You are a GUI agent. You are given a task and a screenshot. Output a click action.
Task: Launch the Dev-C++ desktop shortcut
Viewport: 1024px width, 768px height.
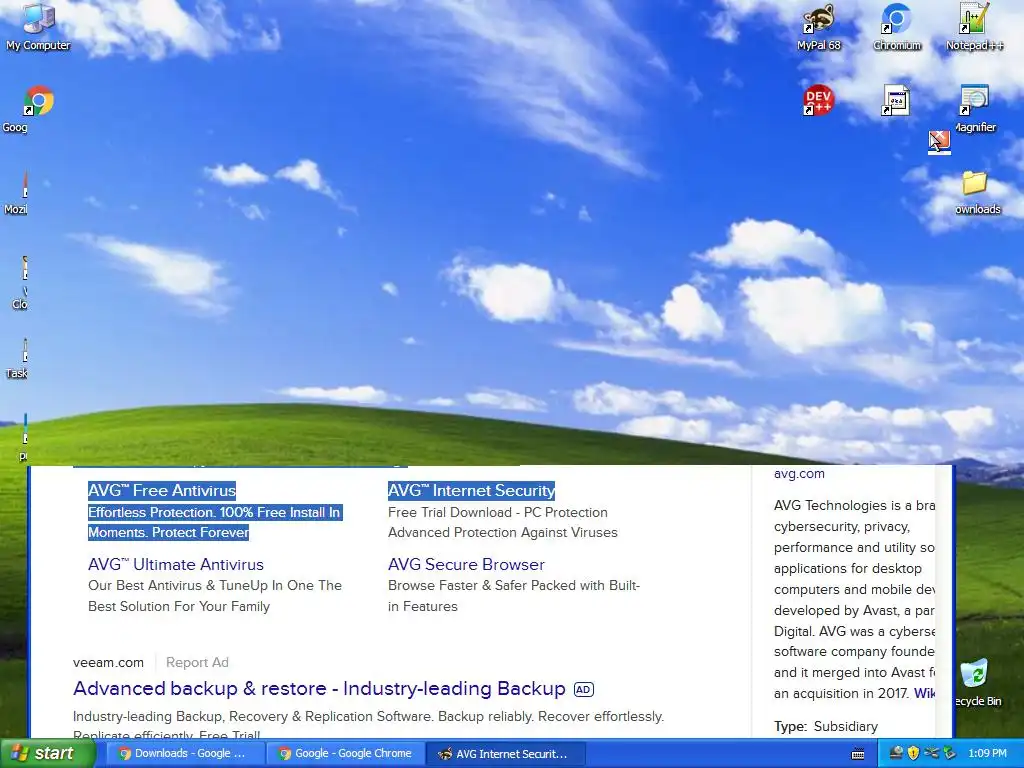(x=818, y=101)
